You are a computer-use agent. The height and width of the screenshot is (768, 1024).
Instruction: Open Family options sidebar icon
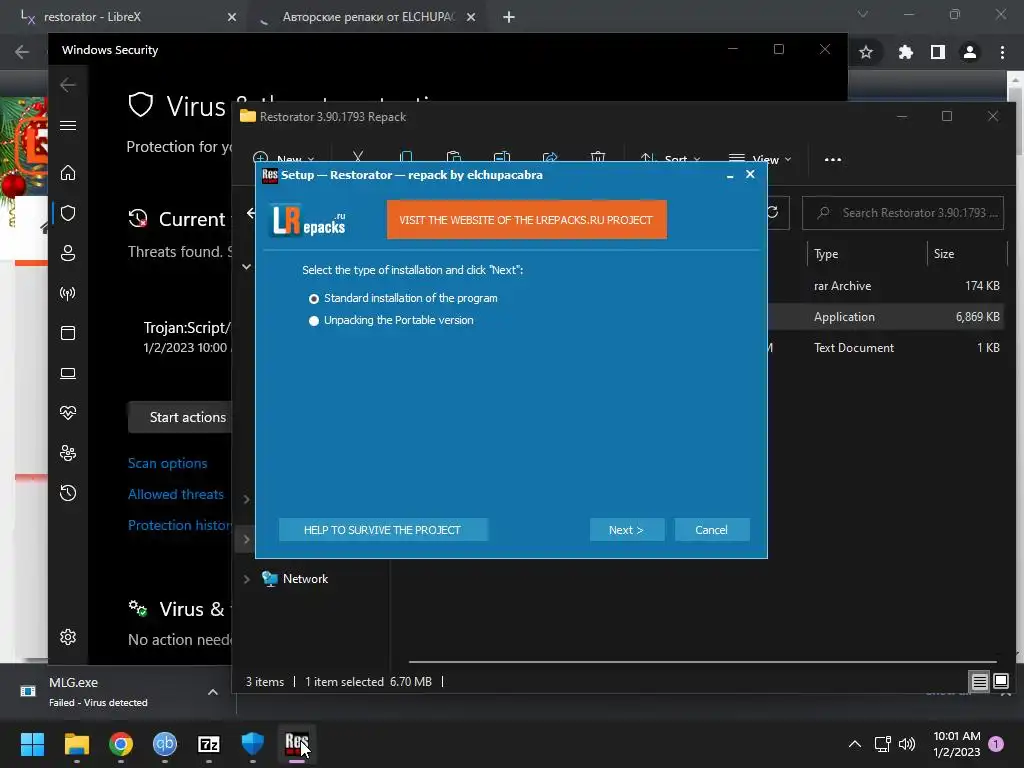tap(68, 453)
